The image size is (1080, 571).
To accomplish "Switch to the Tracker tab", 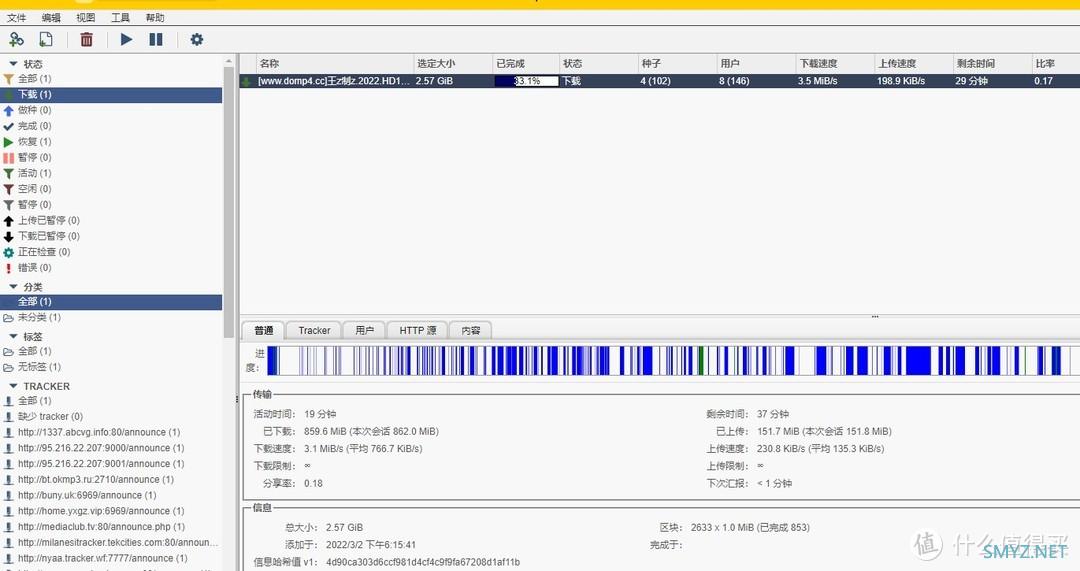I will coord(314,331).
